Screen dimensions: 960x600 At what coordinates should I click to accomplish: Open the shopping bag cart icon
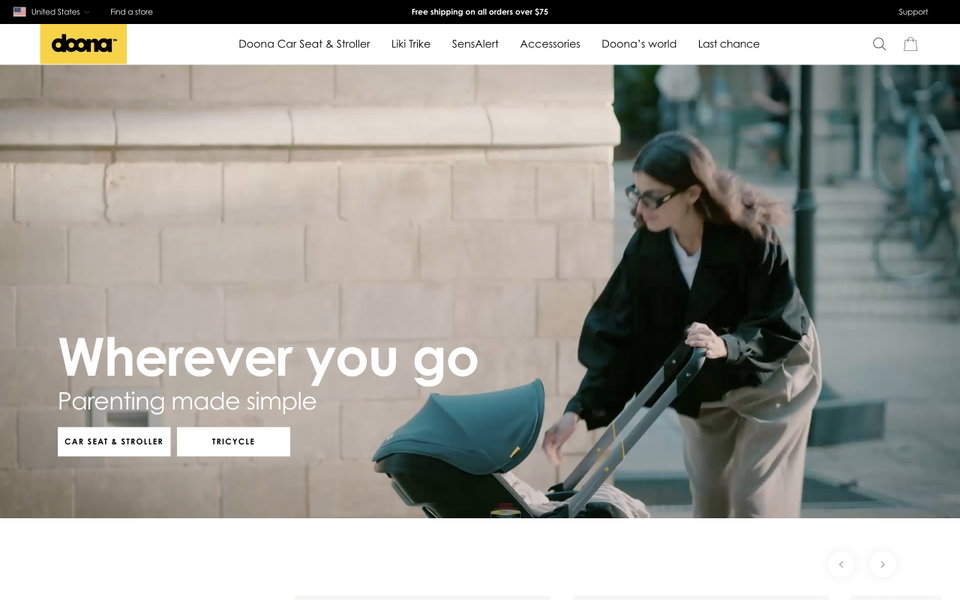click(x=910, y=44)
